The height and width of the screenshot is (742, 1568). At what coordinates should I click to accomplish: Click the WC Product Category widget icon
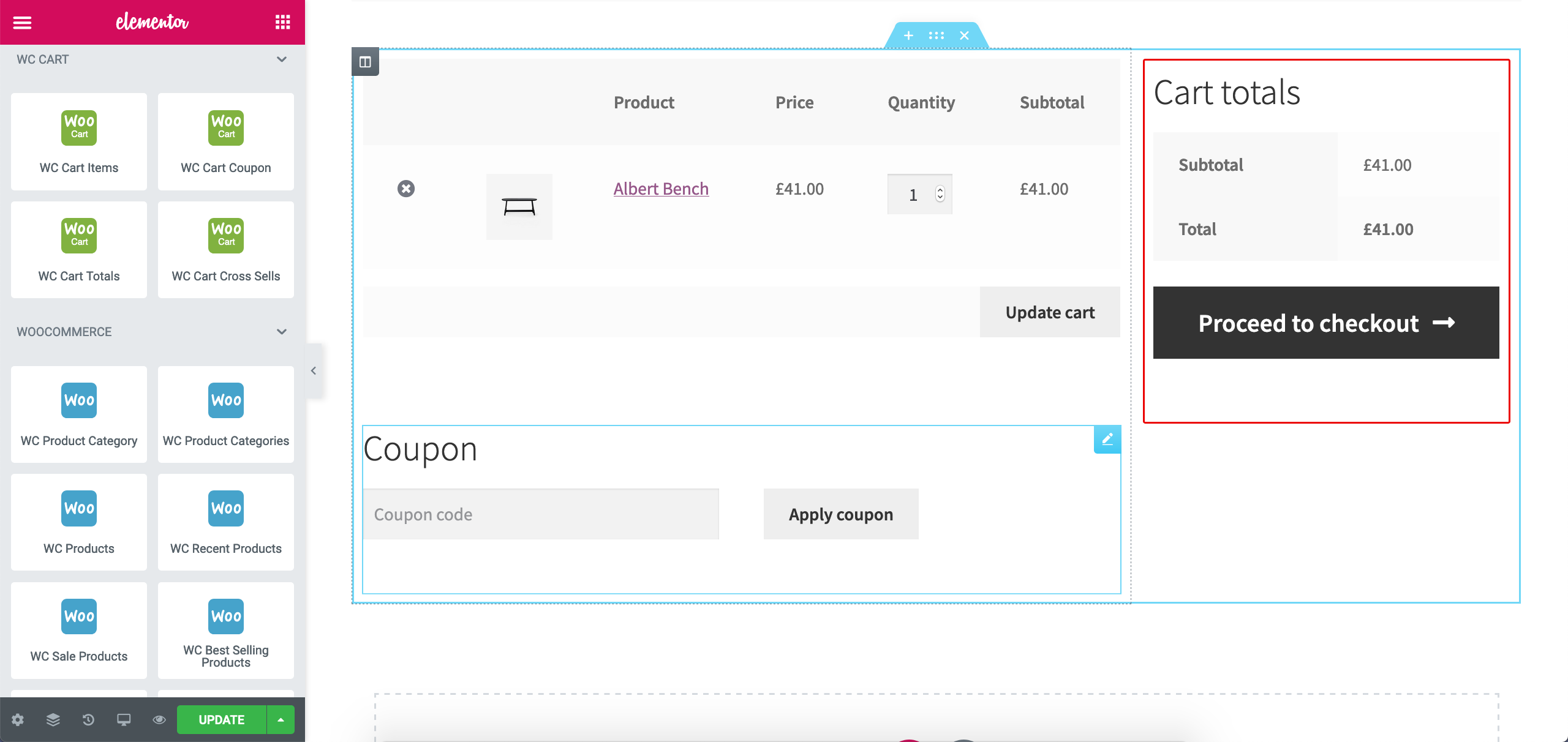(78, 400)
